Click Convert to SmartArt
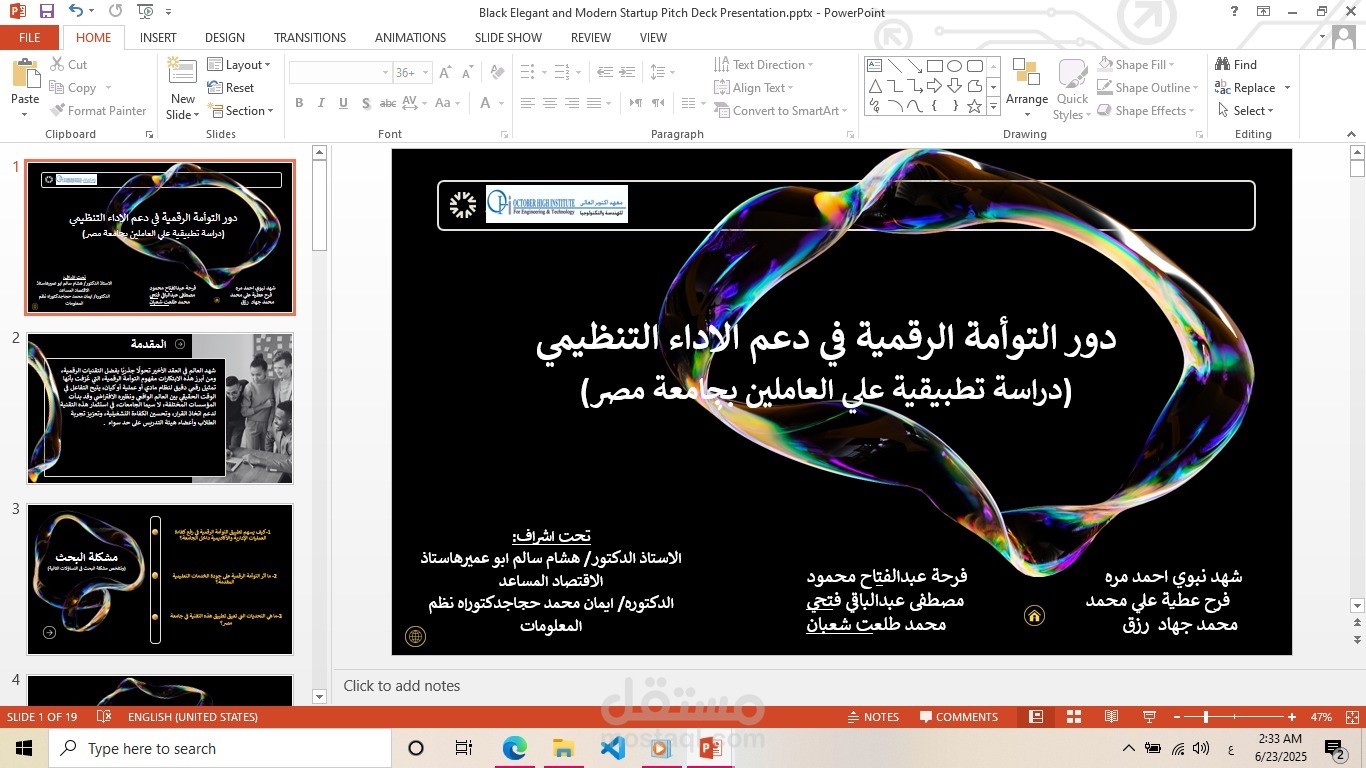 pyautogui.click(x=781, y=110)
